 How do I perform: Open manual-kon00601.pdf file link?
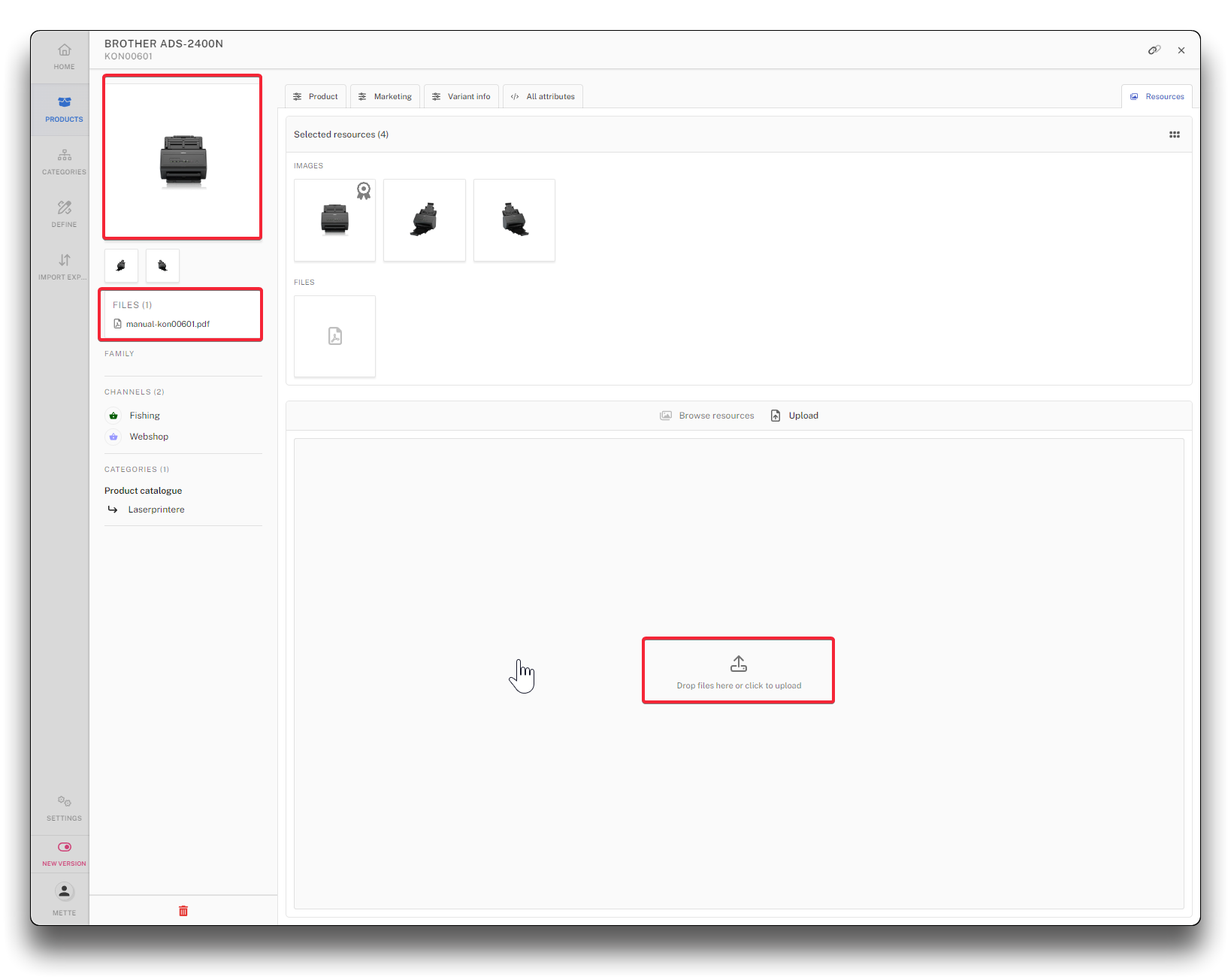[168, 324]
